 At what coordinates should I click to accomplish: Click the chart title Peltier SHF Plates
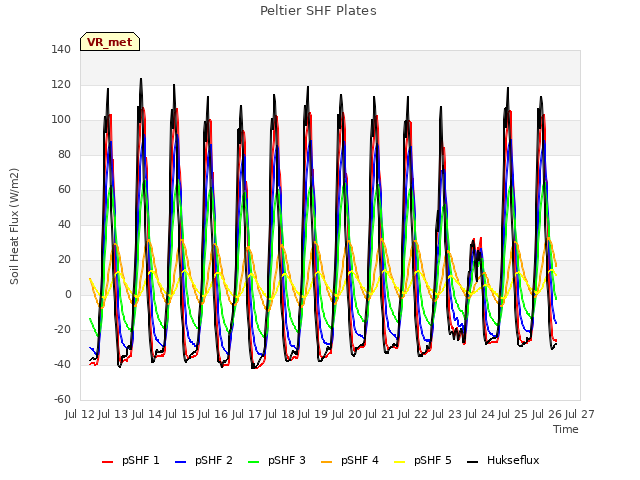tap(318, 11)
